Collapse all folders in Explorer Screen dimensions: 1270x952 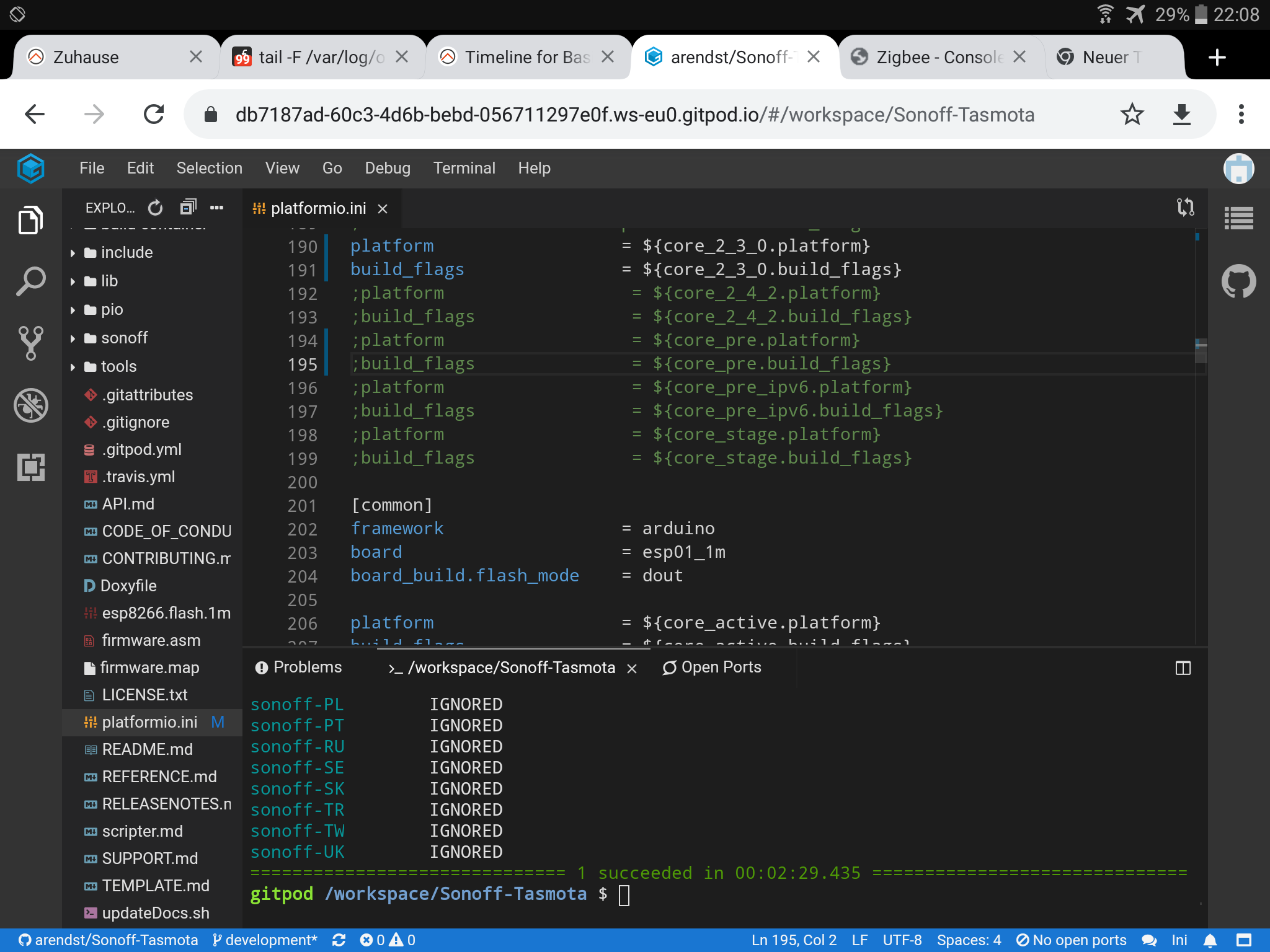[187, 208]
